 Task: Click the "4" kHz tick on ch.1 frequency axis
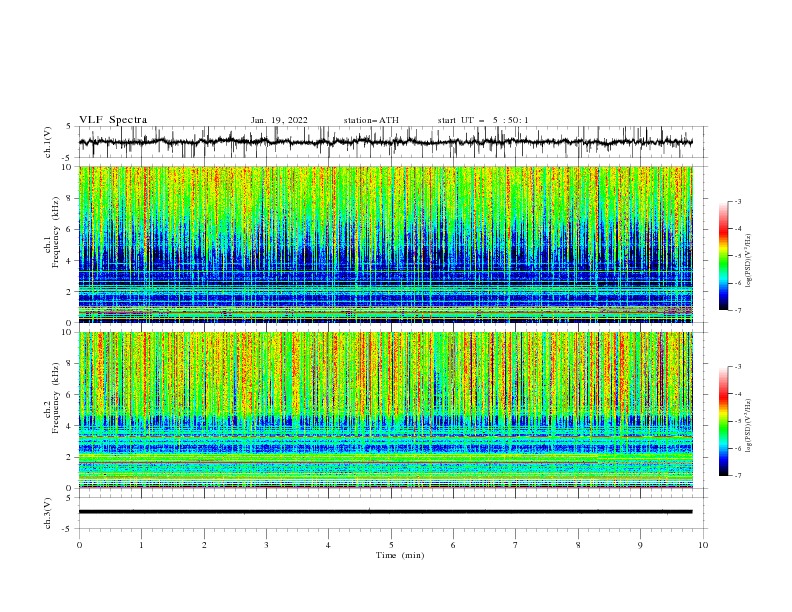(x=70, y=261)
